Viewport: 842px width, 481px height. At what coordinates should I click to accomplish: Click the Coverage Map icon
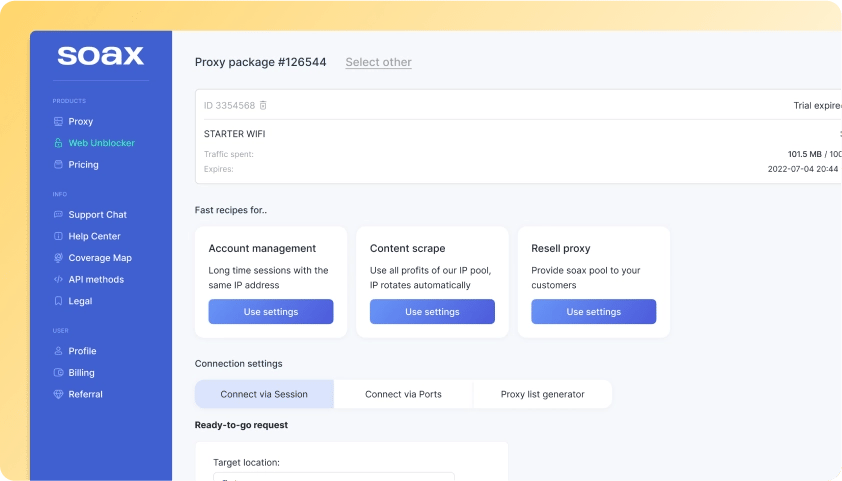pos(58,258)
